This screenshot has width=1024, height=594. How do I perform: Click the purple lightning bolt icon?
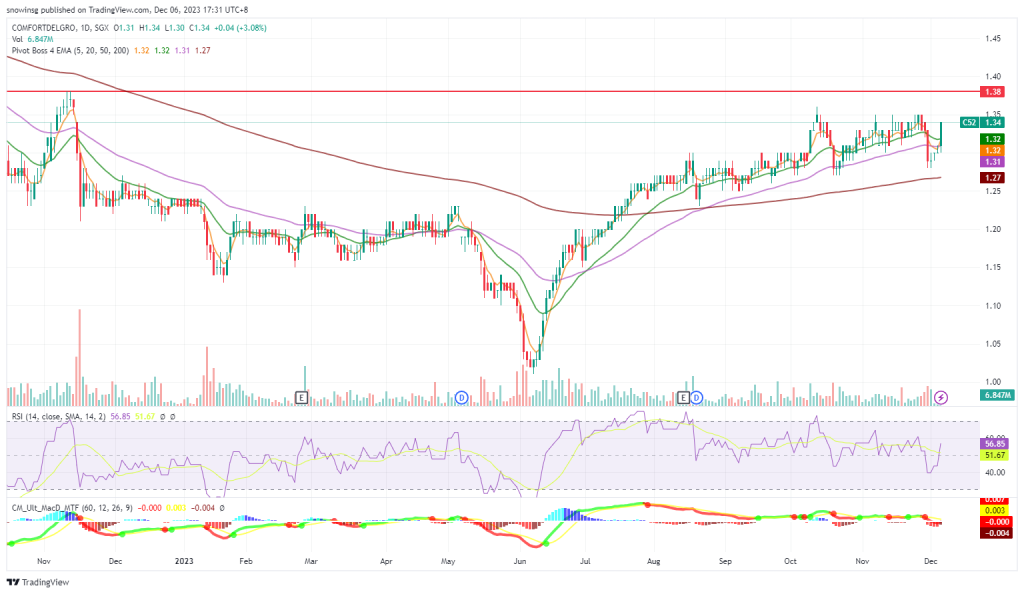coord(940,397)
